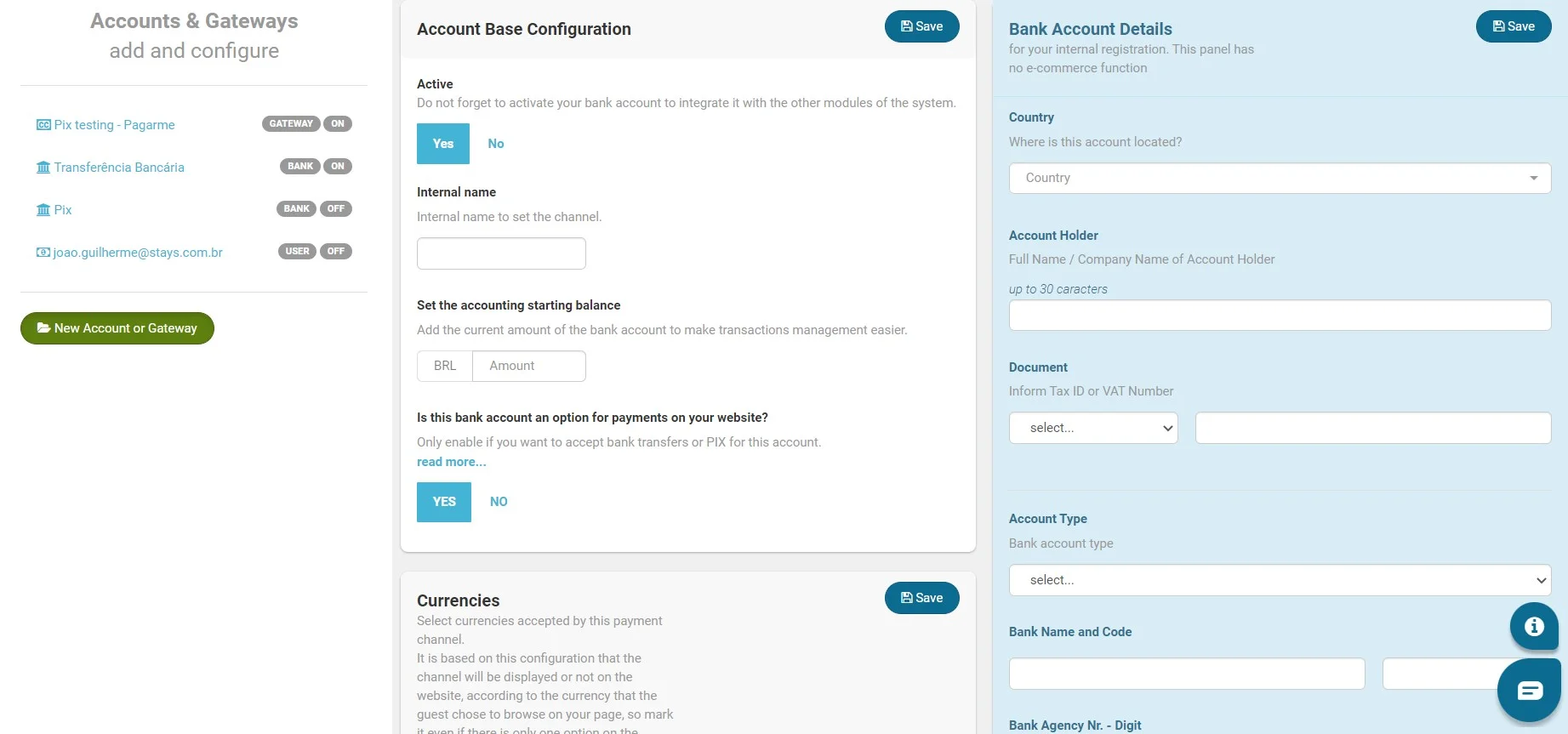Click the bank icon beside Transferência Bancária
The width and height of the screenshot is (1568, 734).
(43, 168)
